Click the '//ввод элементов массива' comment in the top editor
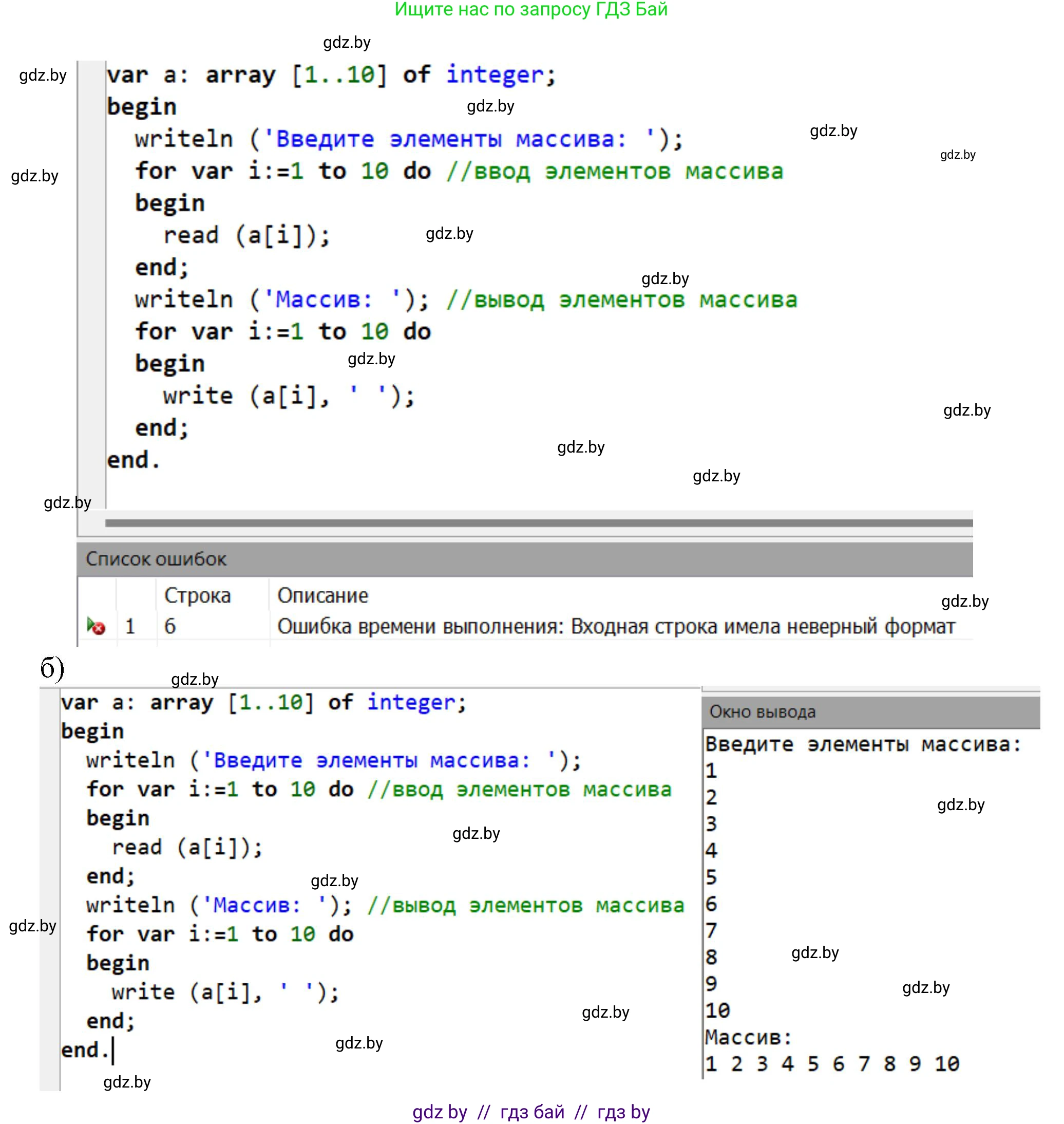This screenshot has width=1064, height=1124. pyautogui.click(x=614, y=172)
